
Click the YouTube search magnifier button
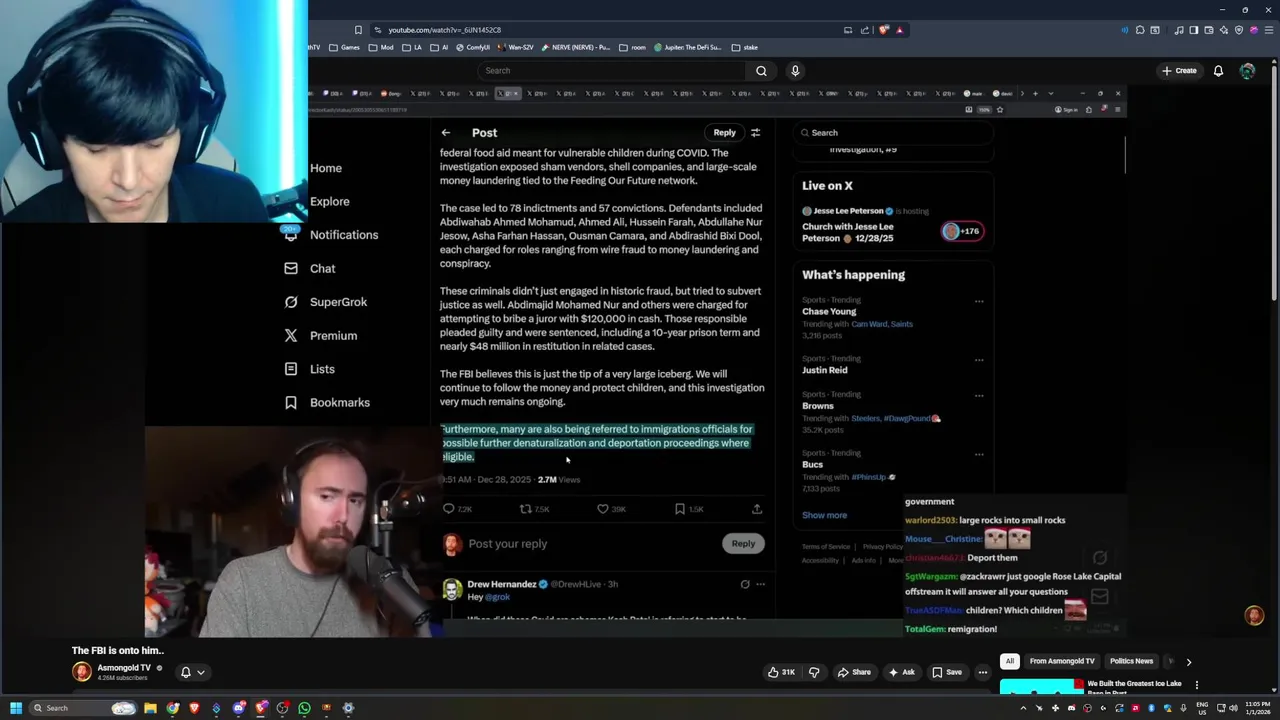tap(761, 71)
